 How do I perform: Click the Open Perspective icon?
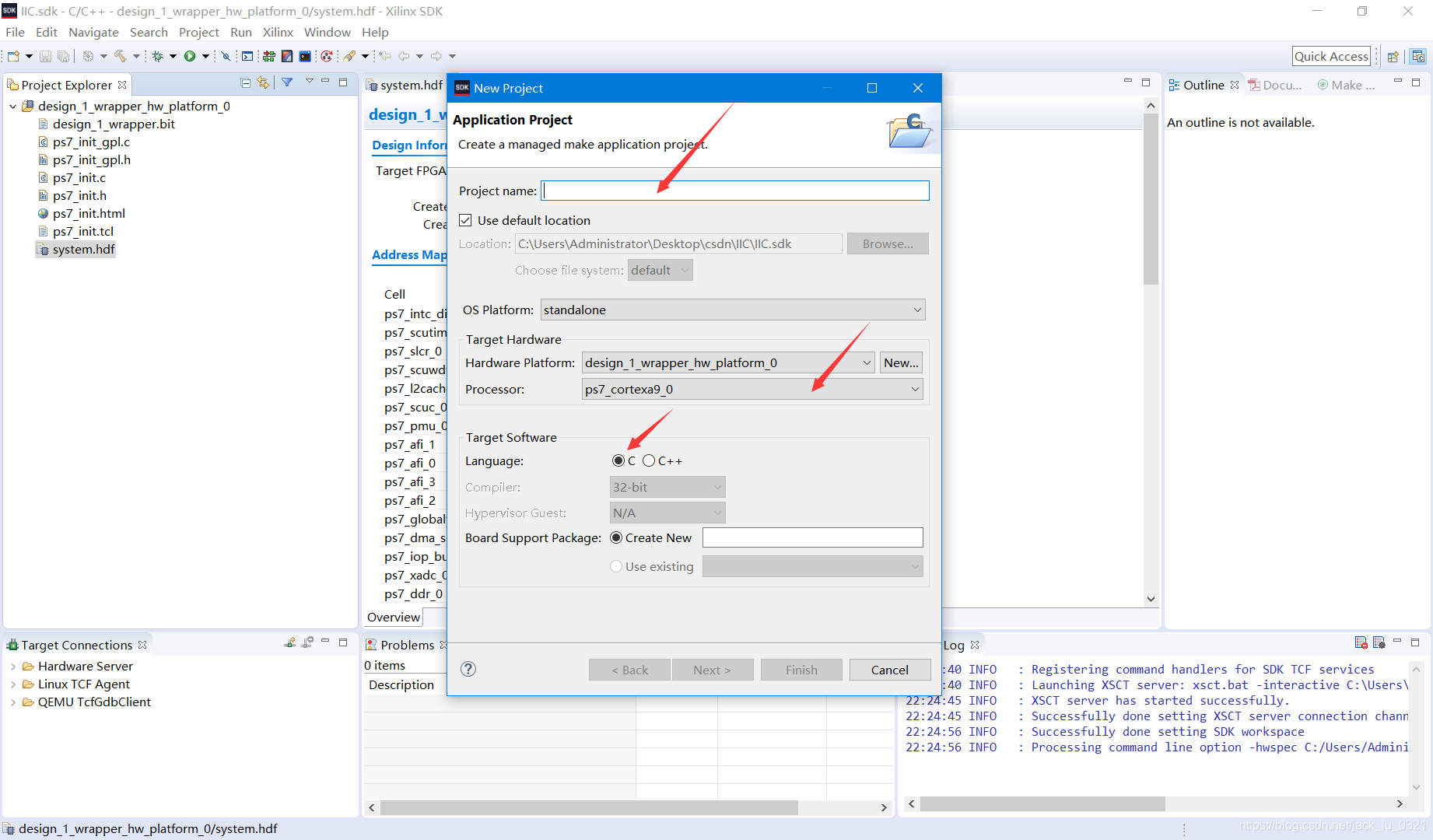(x=1393, y=57)
